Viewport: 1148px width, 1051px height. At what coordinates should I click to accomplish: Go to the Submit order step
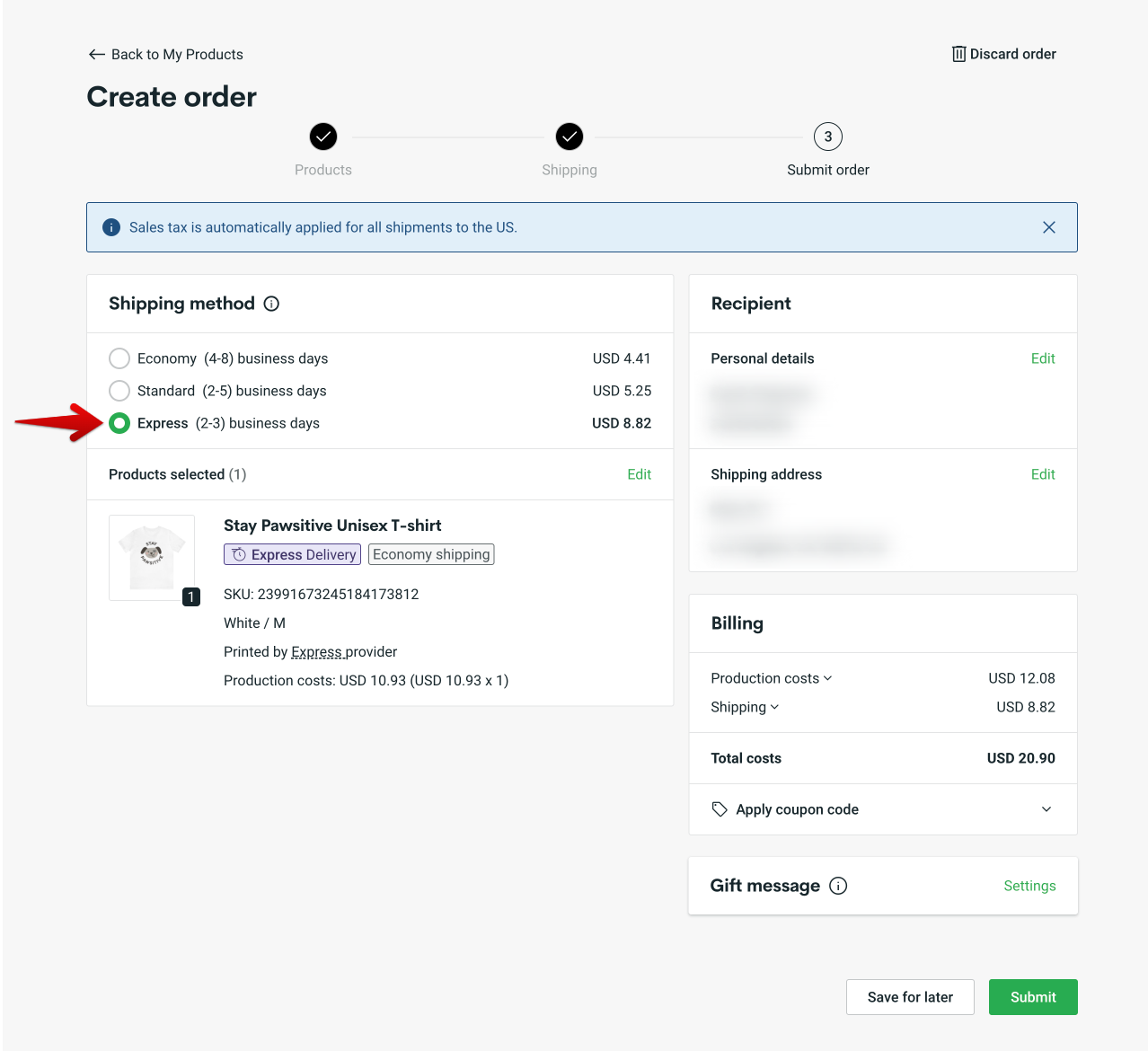pyautogui.click(x=826, y=137)
